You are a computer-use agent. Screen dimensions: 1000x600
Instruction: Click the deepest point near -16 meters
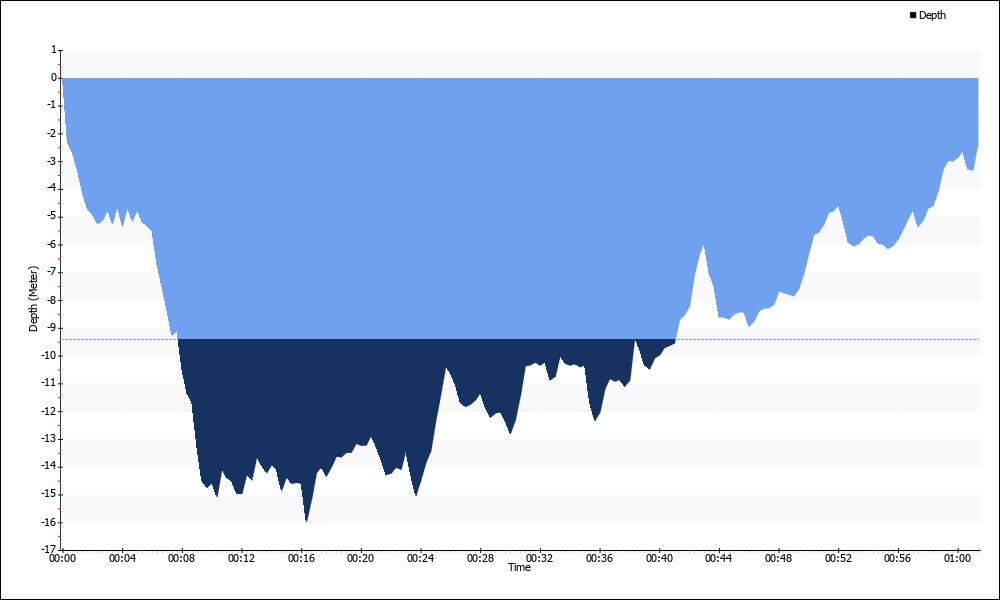tap(307, 521)
